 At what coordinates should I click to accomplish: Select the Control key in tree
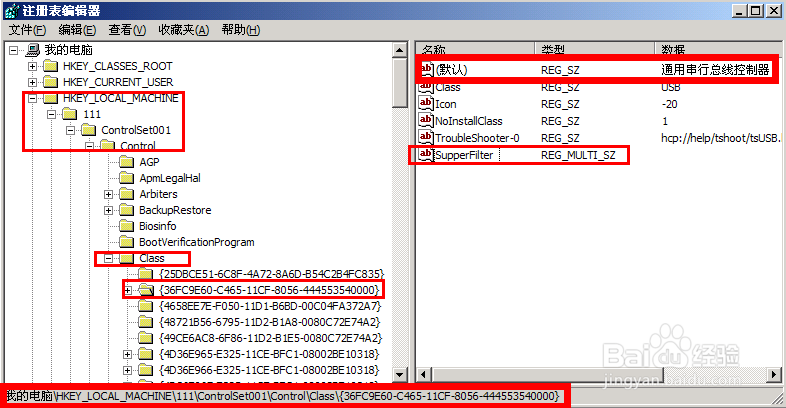[x=138, y=146]
